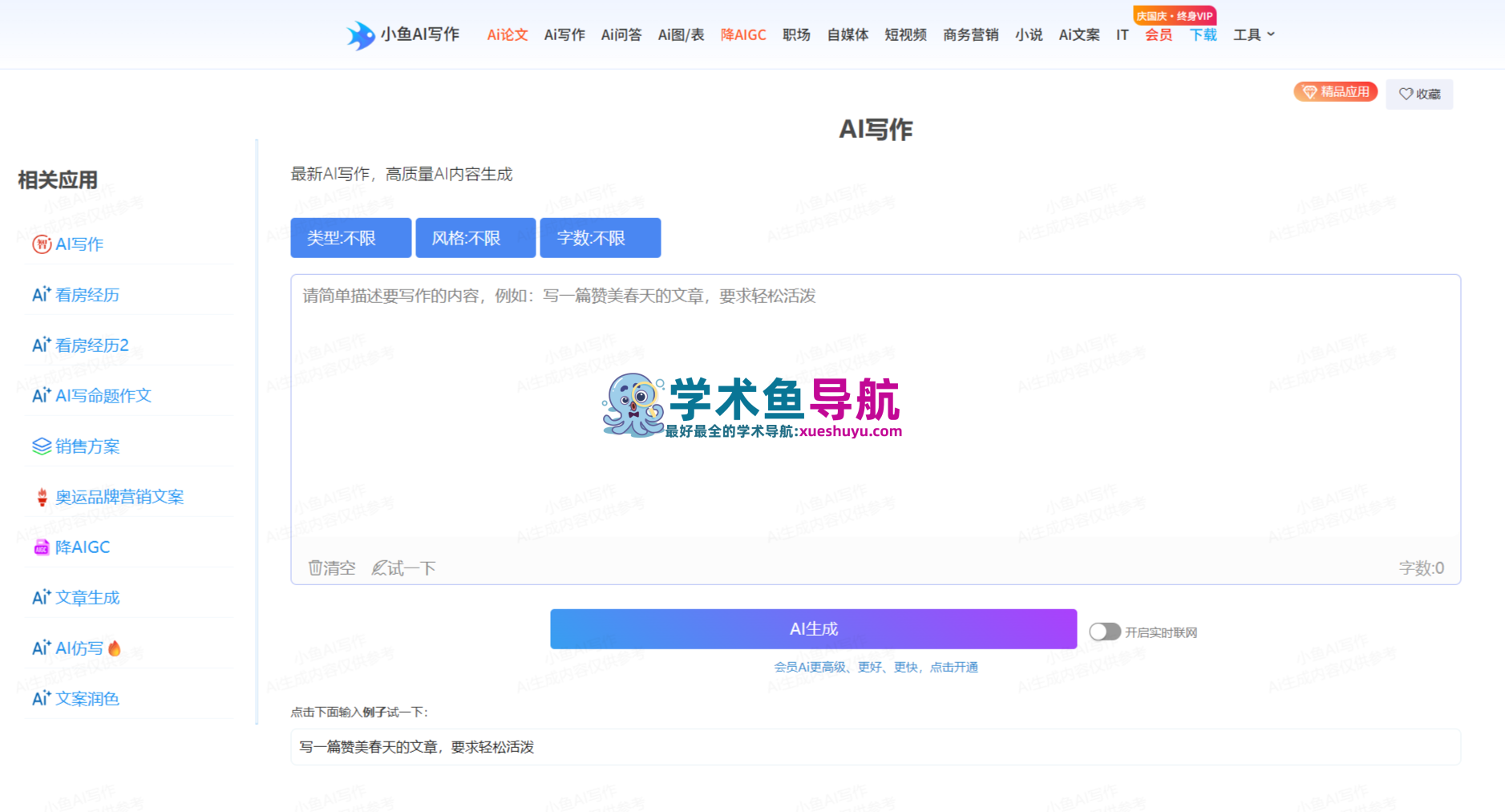Screen dimensions: 1505x812
Task: Open the Ai图/表 navigation tab
Action: pyautogui.click(x=681, y=34)
